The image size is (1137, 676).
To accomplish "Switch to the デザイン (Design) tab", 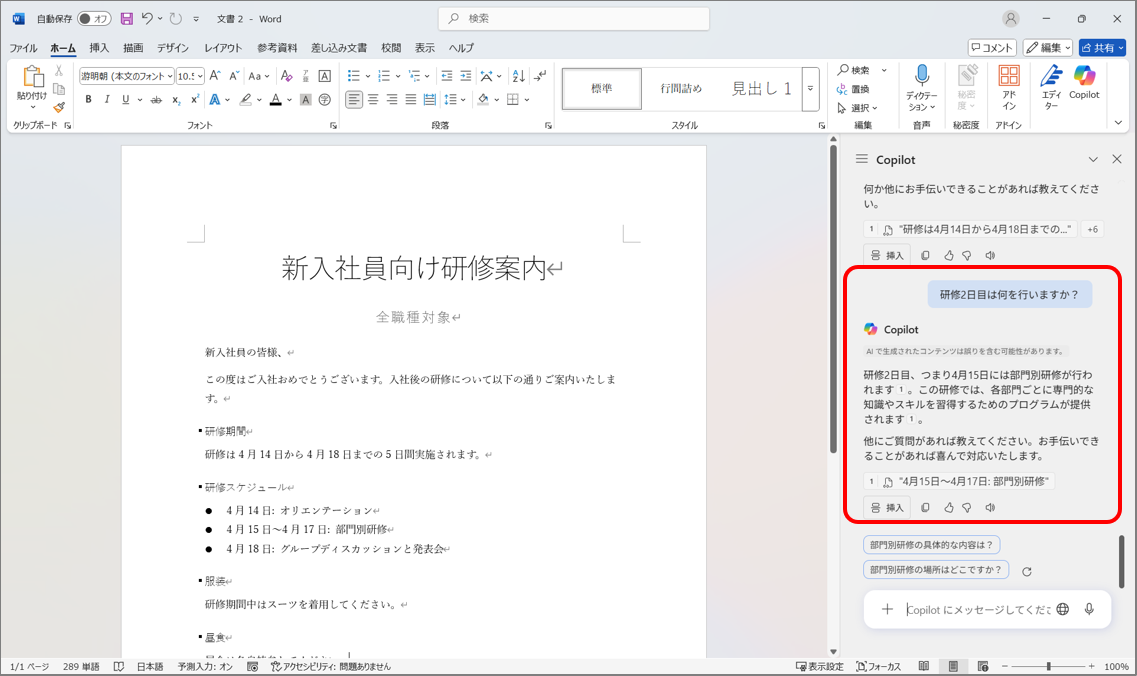I will [173, 48].
